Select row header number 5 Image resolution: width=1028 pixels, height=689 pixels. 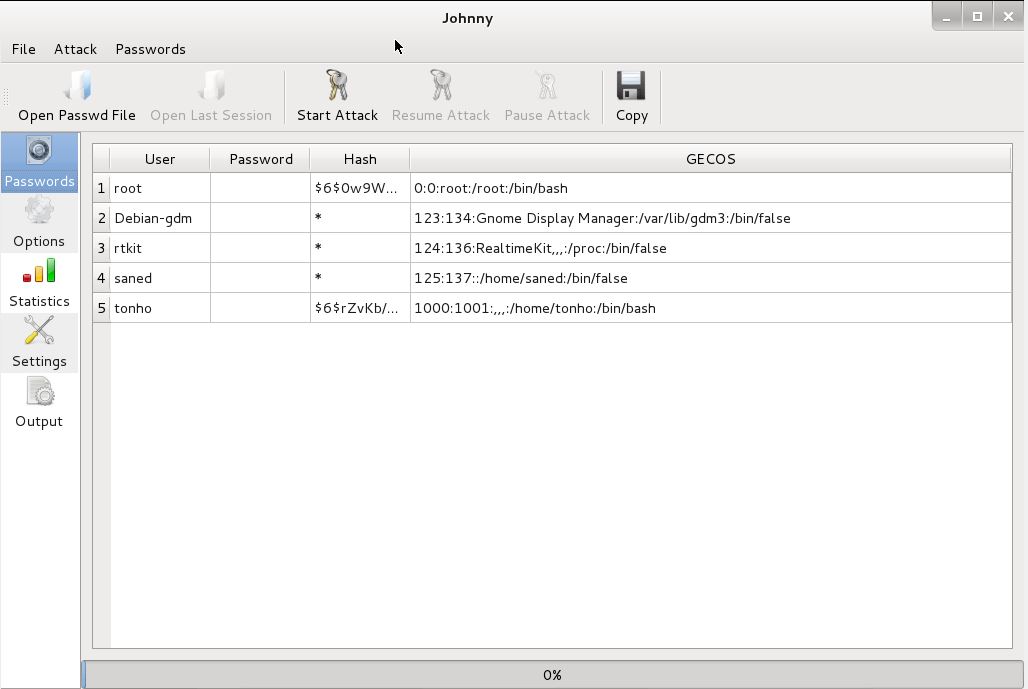pyautogui.click(x=101, y=308)
